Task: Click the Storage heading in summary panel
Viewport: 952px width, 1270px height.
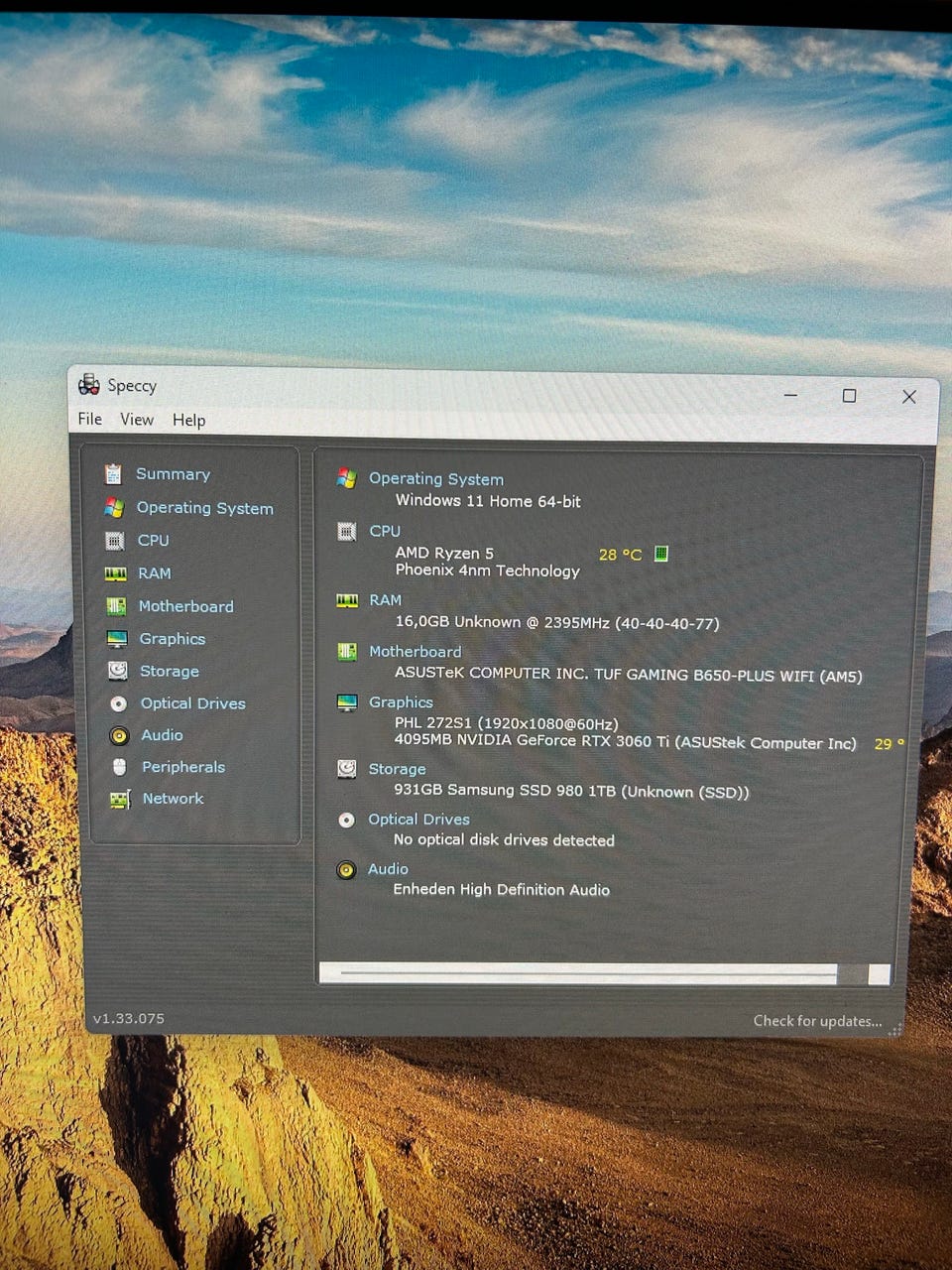Action: coord(397,769)
